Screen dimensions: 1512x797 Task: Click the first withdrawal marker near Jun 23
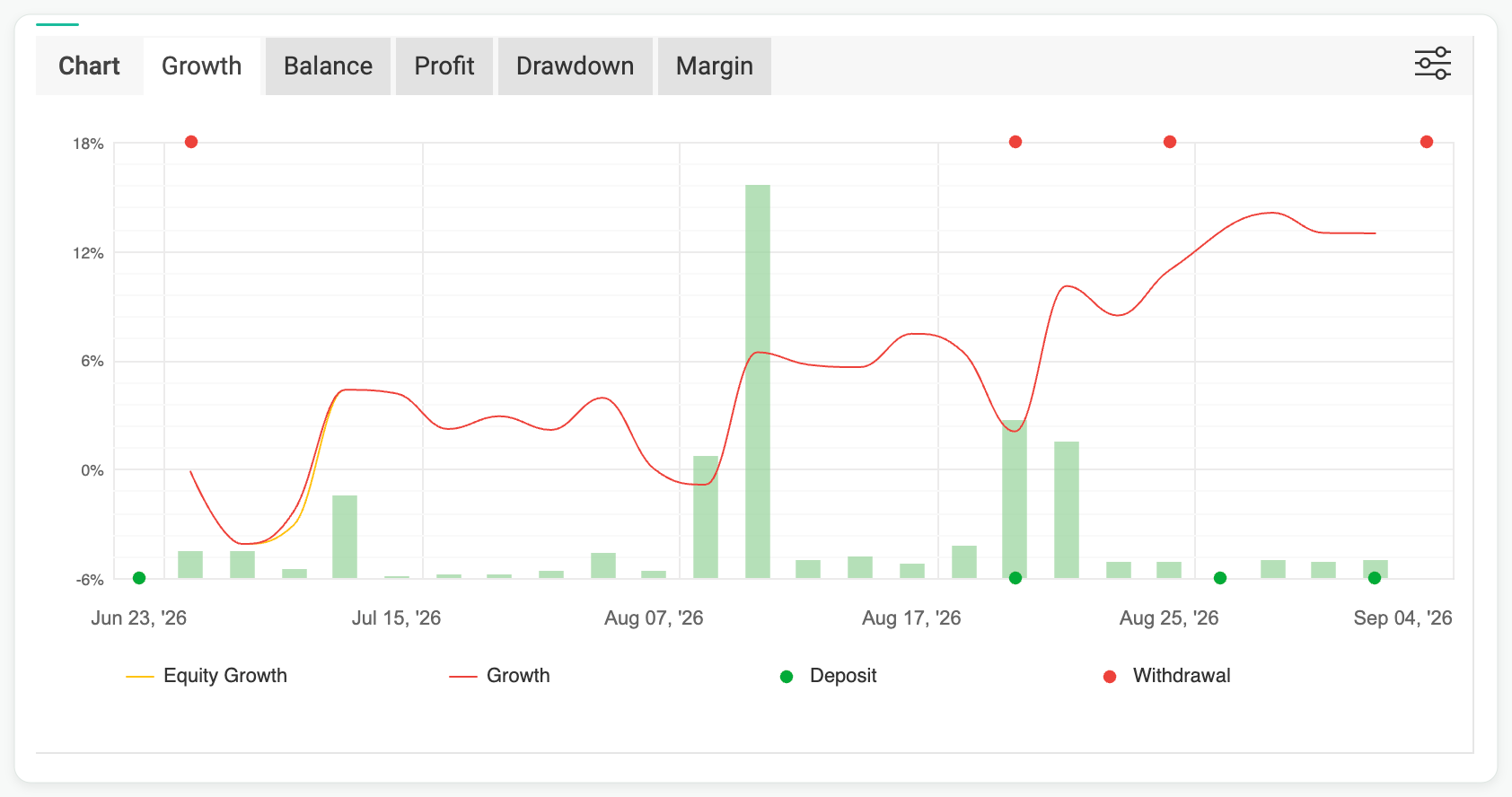click(x=191, y=142)
